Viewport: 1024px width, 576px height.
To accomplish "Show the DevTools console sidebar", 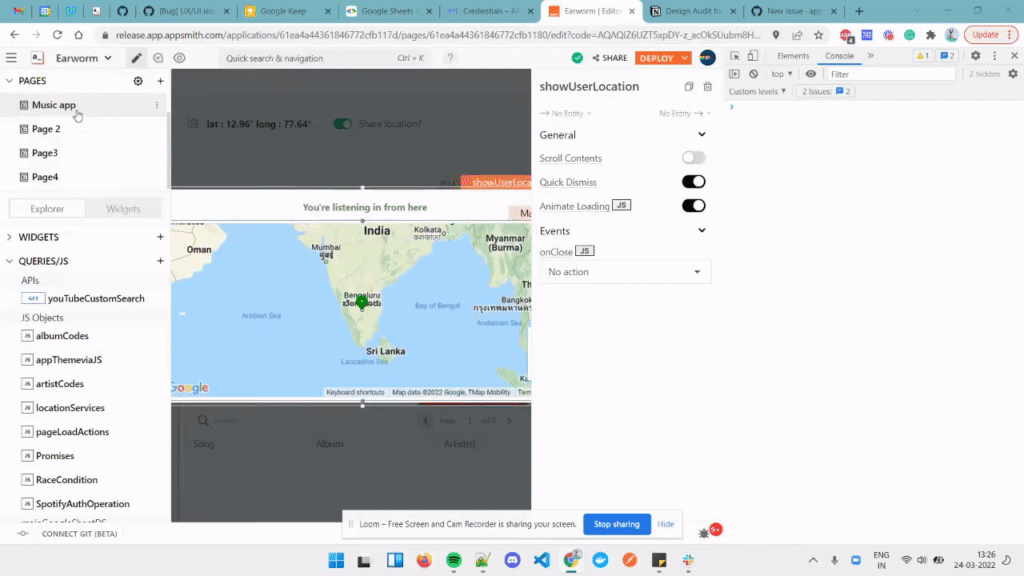I will [x=735, y=74].
